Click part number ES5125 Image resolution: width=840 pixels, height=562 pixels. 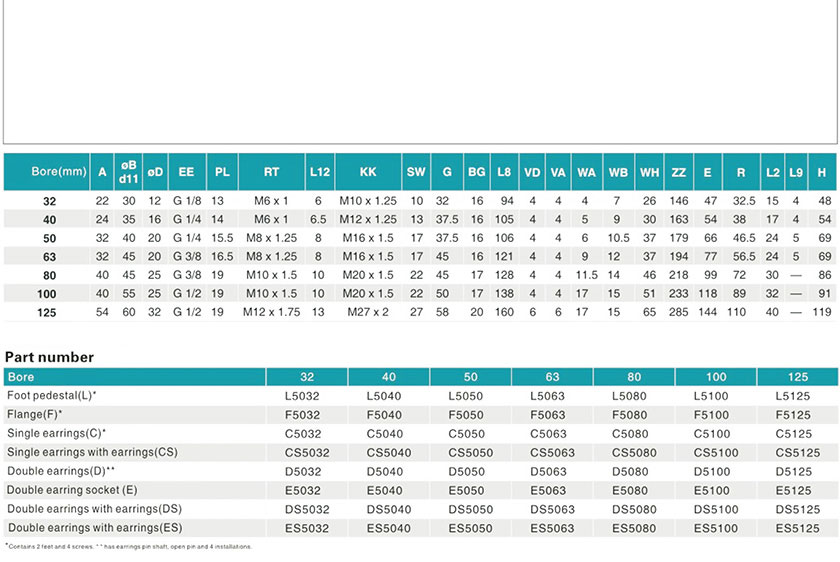(x=797, y=527)
